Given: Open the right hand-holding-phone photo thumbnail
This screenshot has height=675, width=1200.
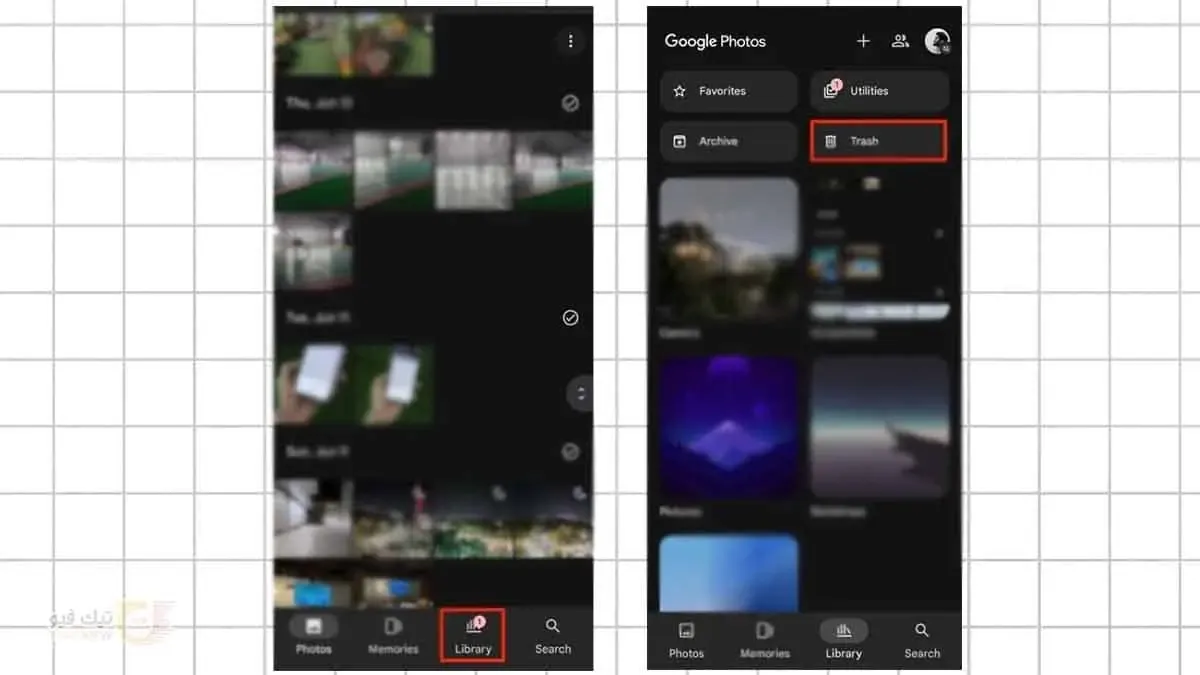Looking at the screenshot, I should pyautogui.click(x=394, y=385).
